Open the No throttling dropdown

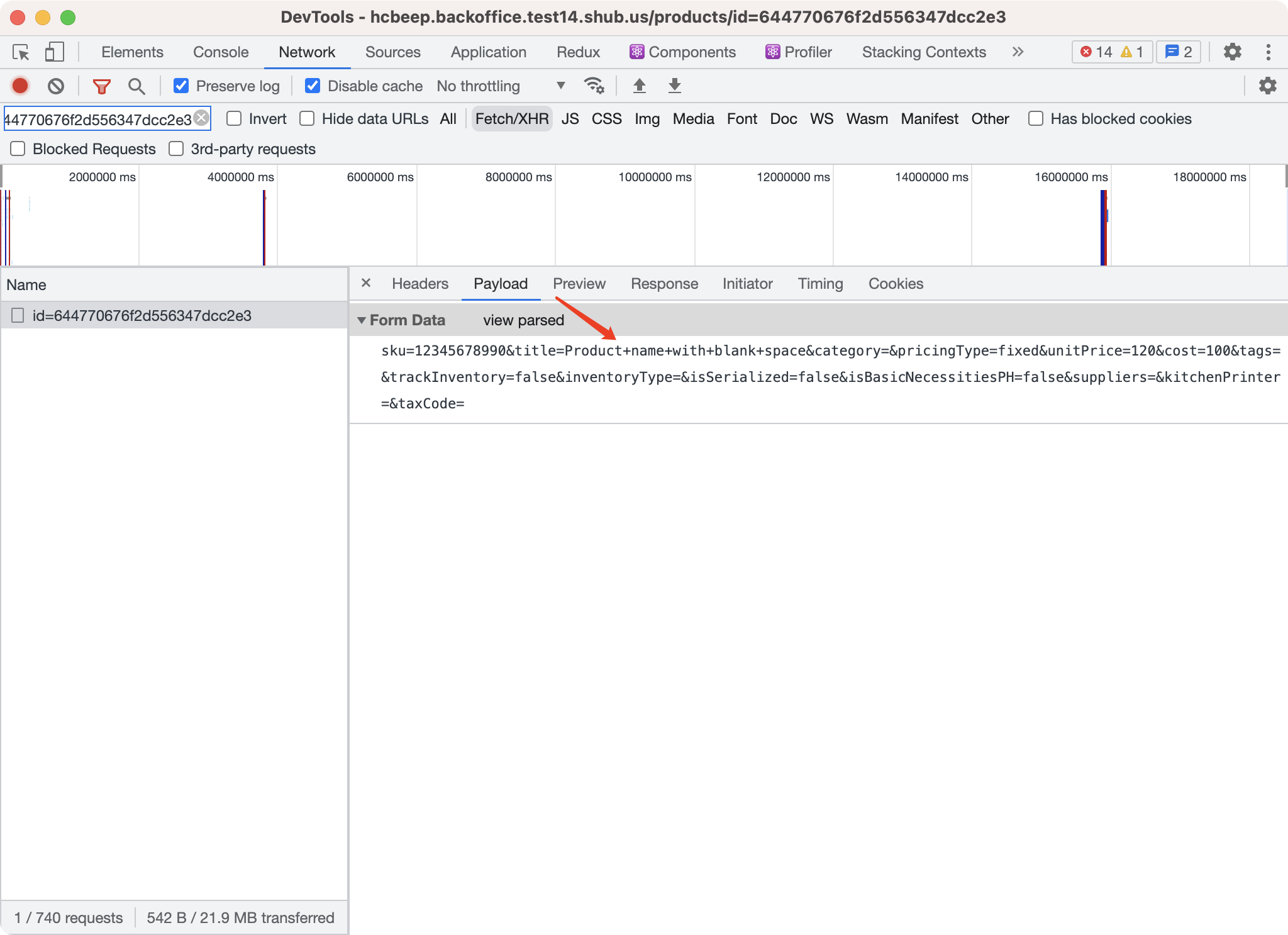pos(497,86)
